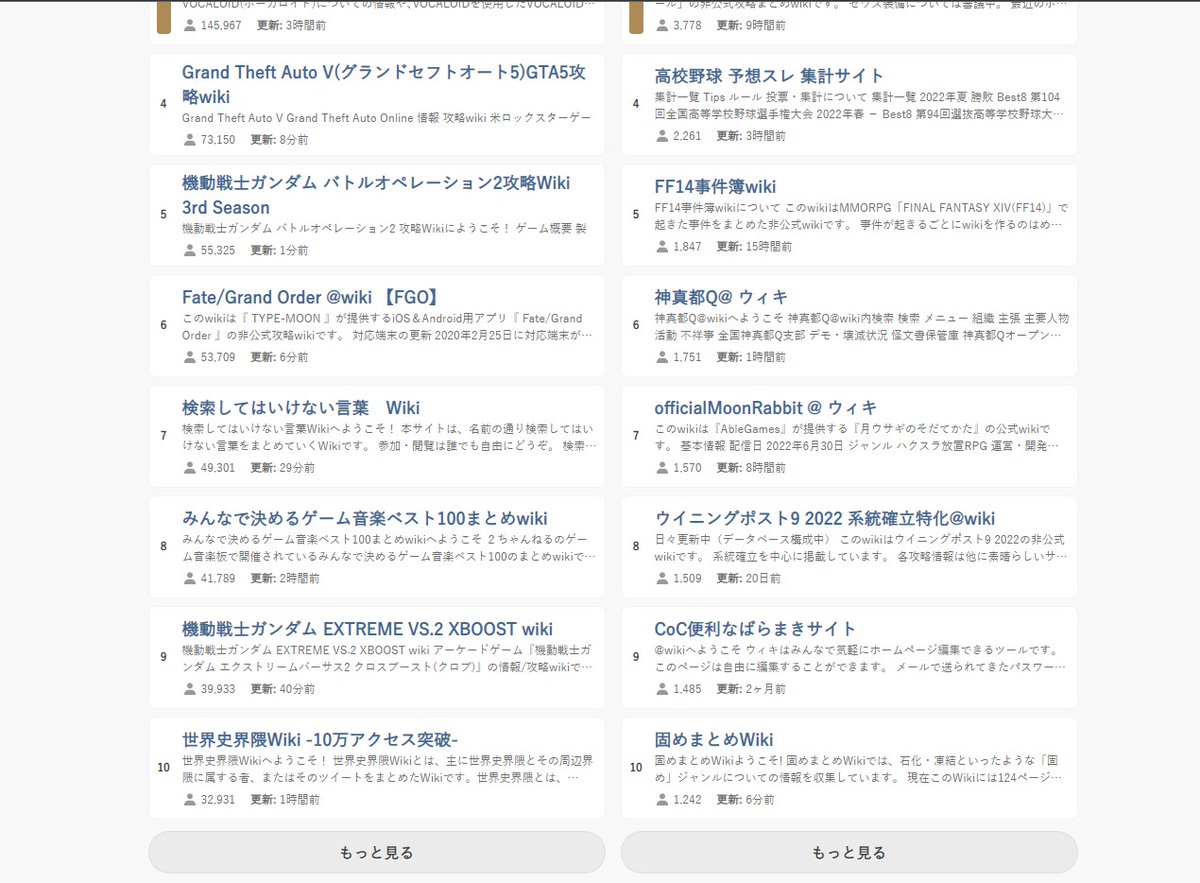Click user icon beside 1,485 count
Screen dimensions: 1200x883
click(662, 689)
